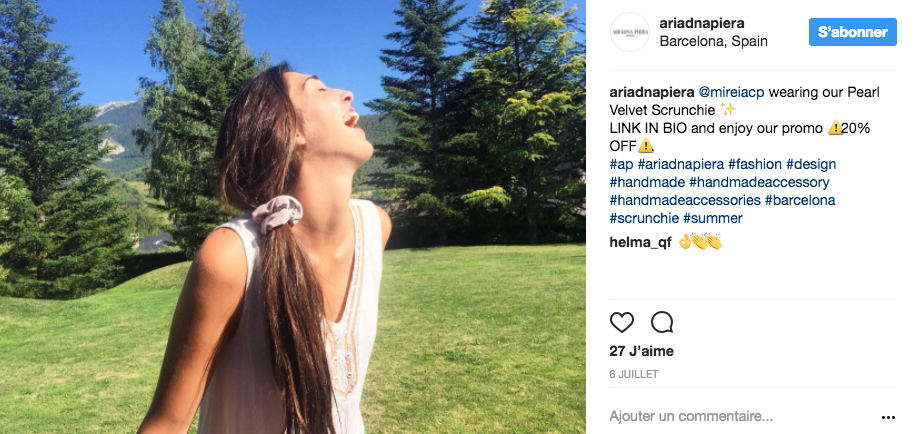Screen dimensions: 915x434
Task: Click the Ajouter un commentaire field
Action: click(691, 416)
